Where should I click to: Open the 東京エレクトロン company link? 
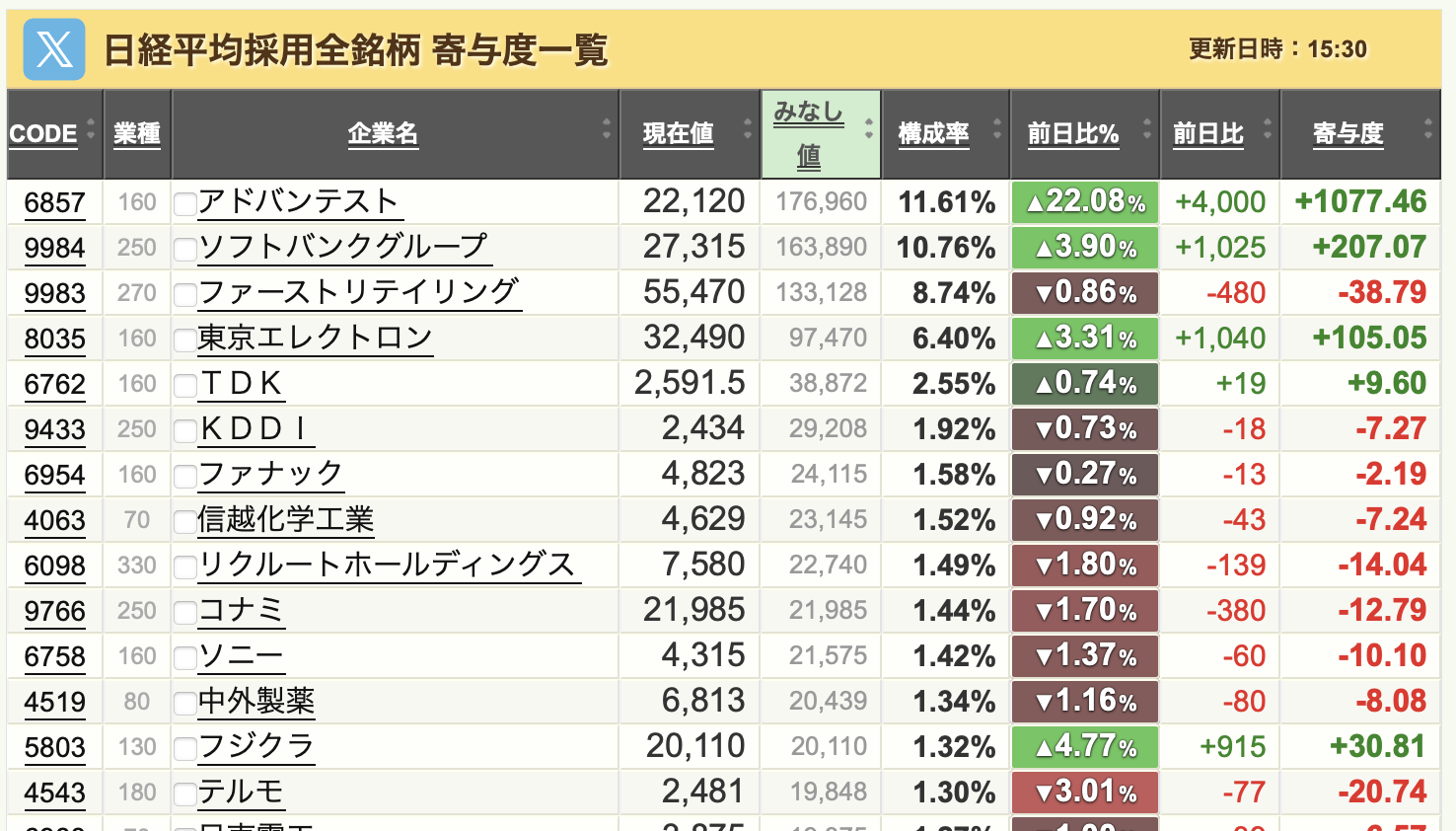point(315,339)
